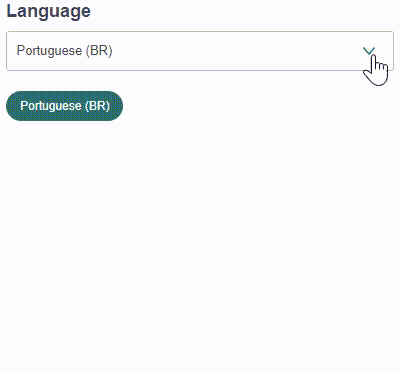Screen dimensions: 400x372
Task: Click the bold Language title text
Action: pos(48,11)
